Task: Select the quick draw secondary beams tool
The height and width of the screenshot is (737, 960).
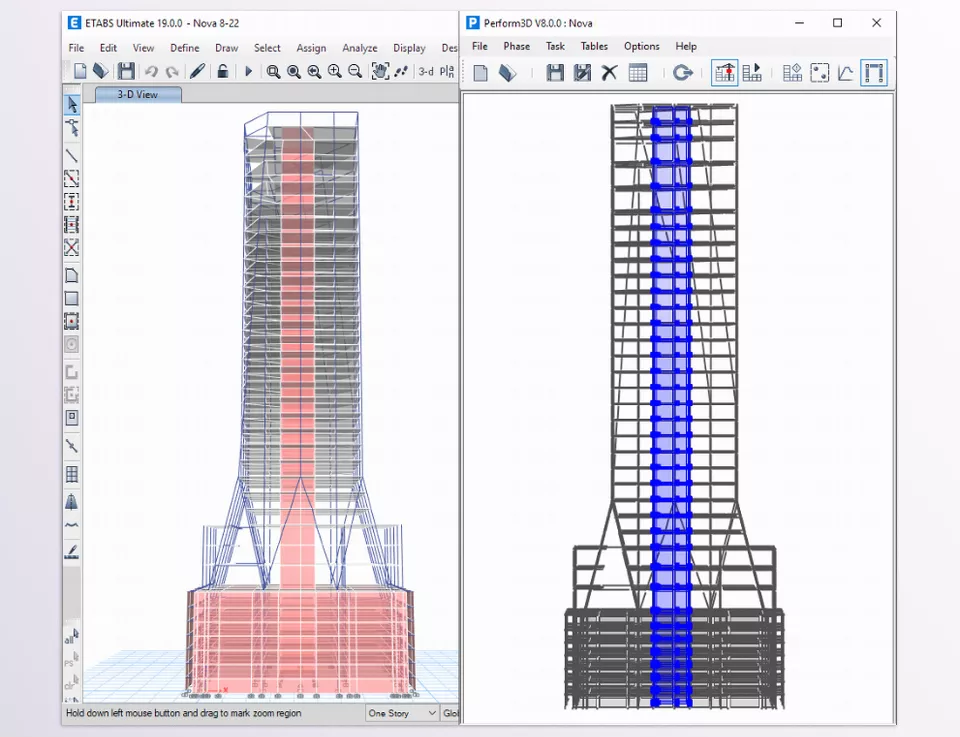Action: click(72, 225)
